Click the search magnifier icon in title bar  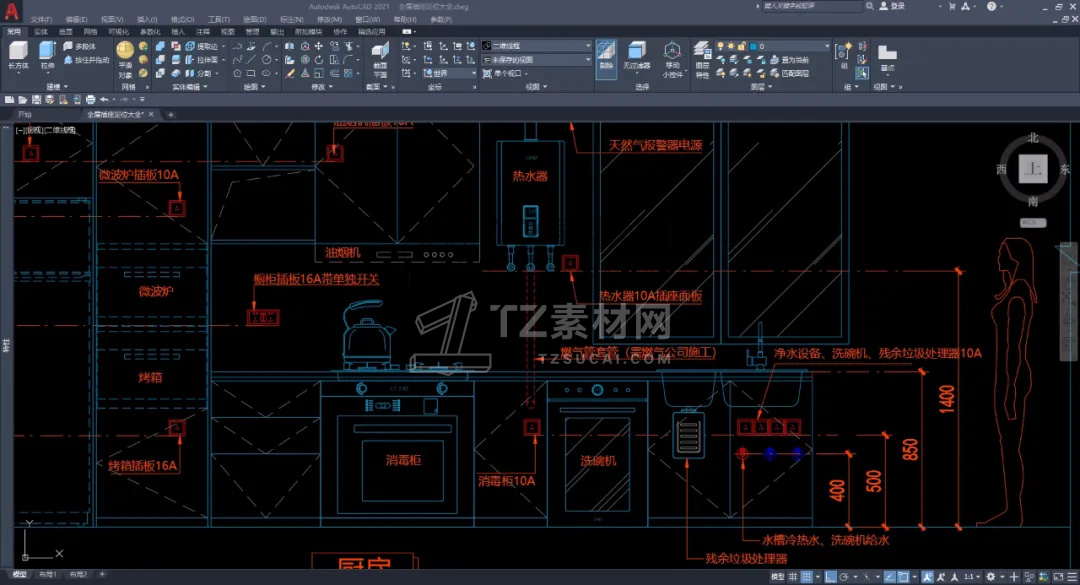[870, 6]
